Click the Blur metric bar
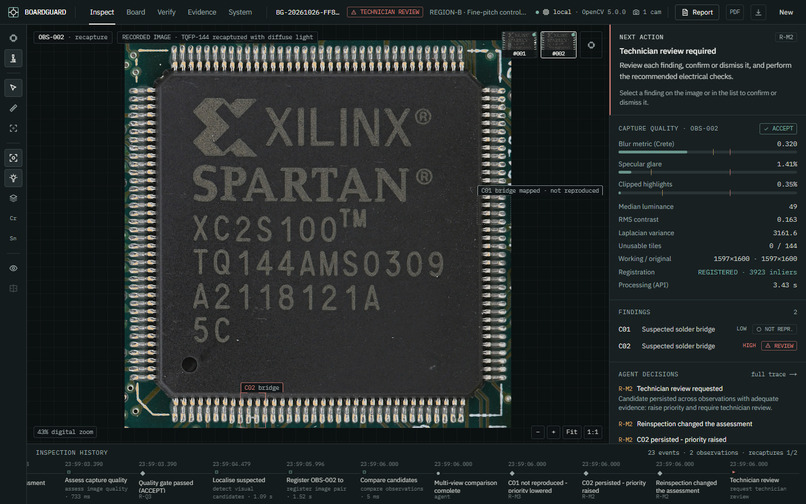The width and height of the screenshot is (806, 504). point(707,152)
